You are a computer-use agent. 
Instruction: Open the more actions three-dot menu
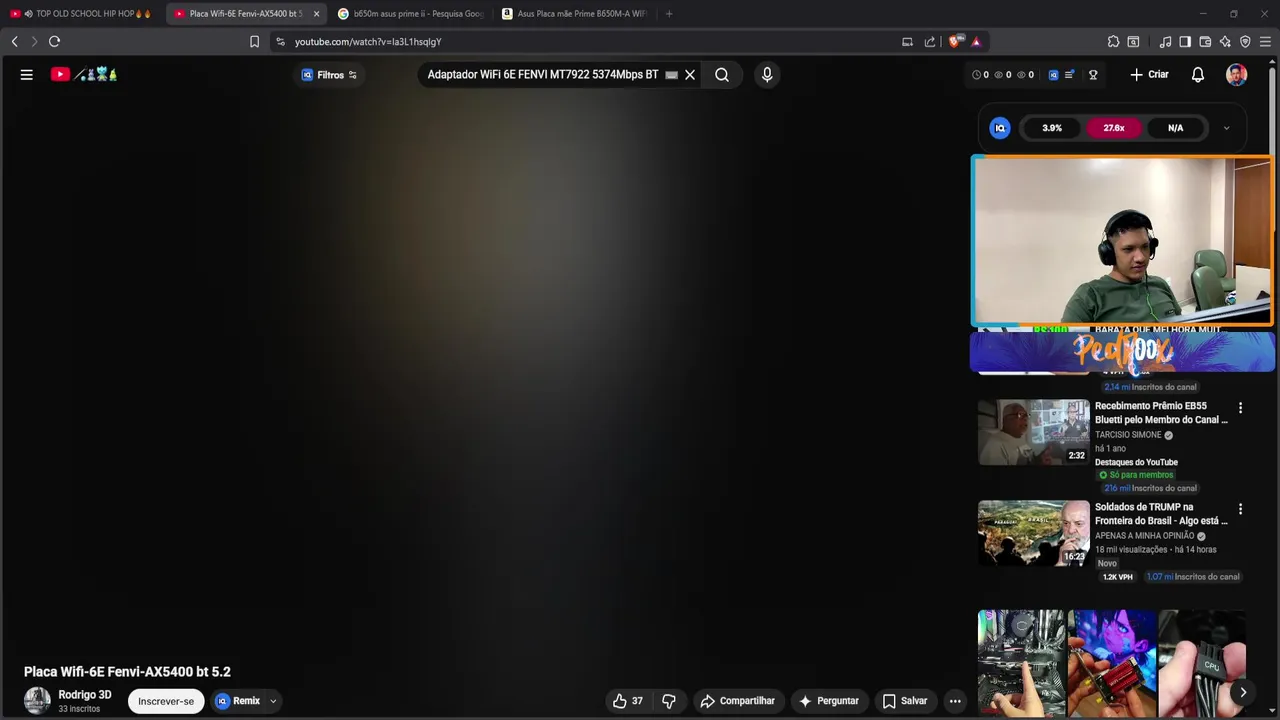[955, 701]
